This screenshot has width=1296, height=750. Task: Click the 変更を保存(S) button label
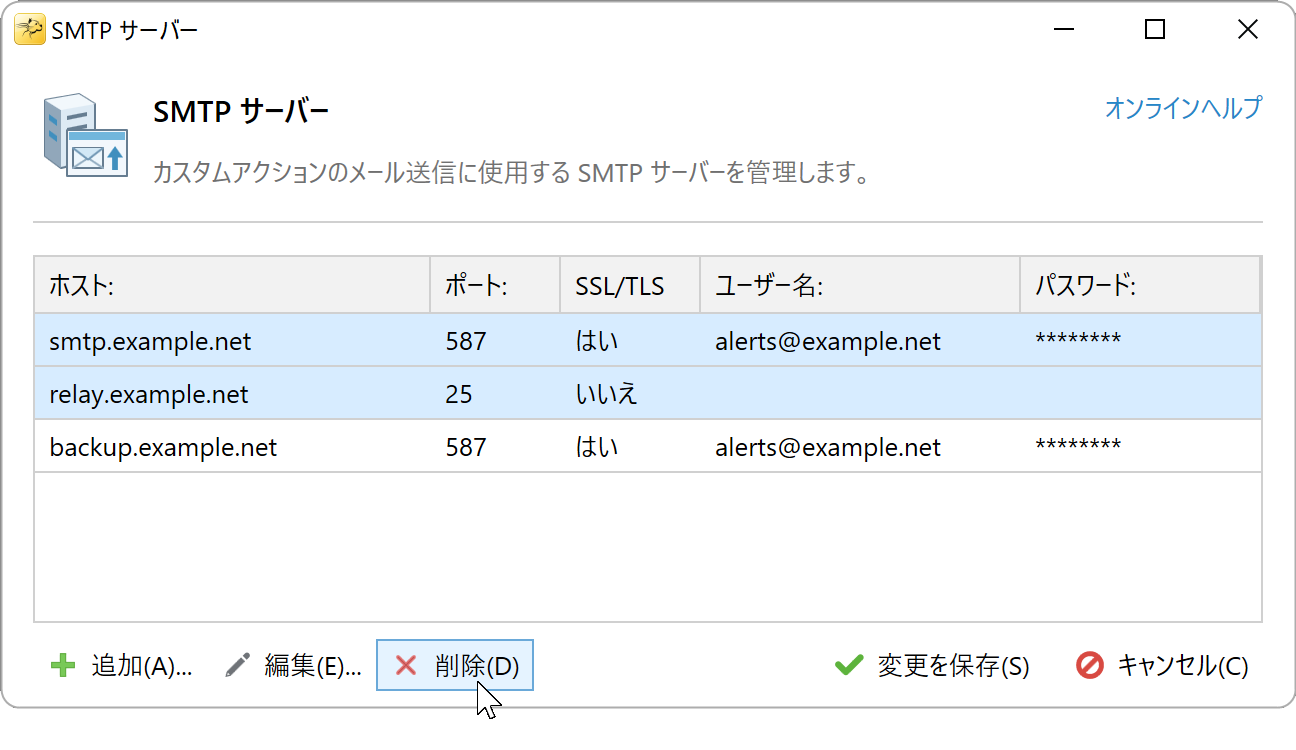click(x=953, y=666)
